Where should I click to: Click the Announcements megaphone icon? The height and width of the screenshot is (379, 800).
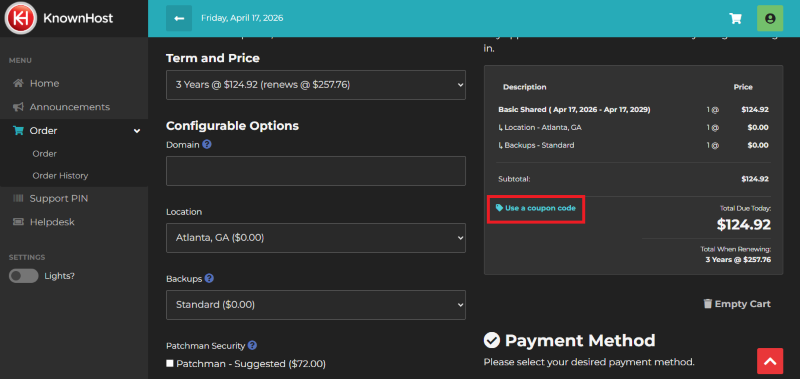click(x=18, y=107)
